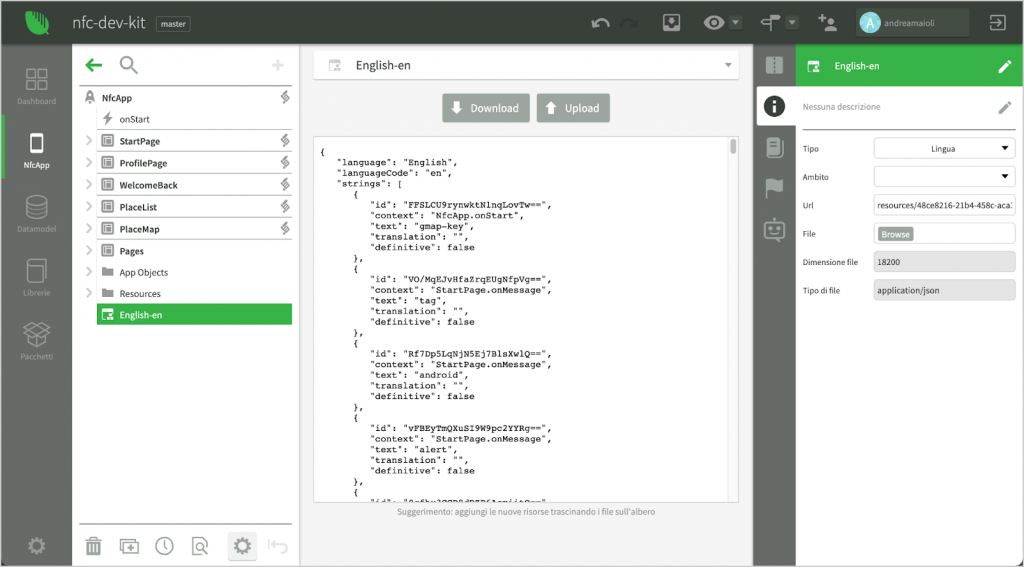Screen dimensions: 1024x567
Task: Click the link icon on WelcomeBack row
Action: pos(285,184)
